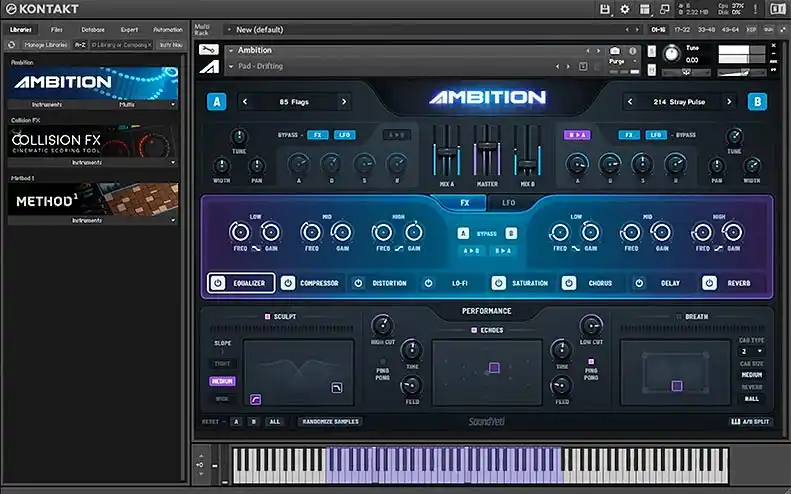This screenshot has width=791, height=494.
Task: Select Medium slope button
Action: [x=222, y=381]
